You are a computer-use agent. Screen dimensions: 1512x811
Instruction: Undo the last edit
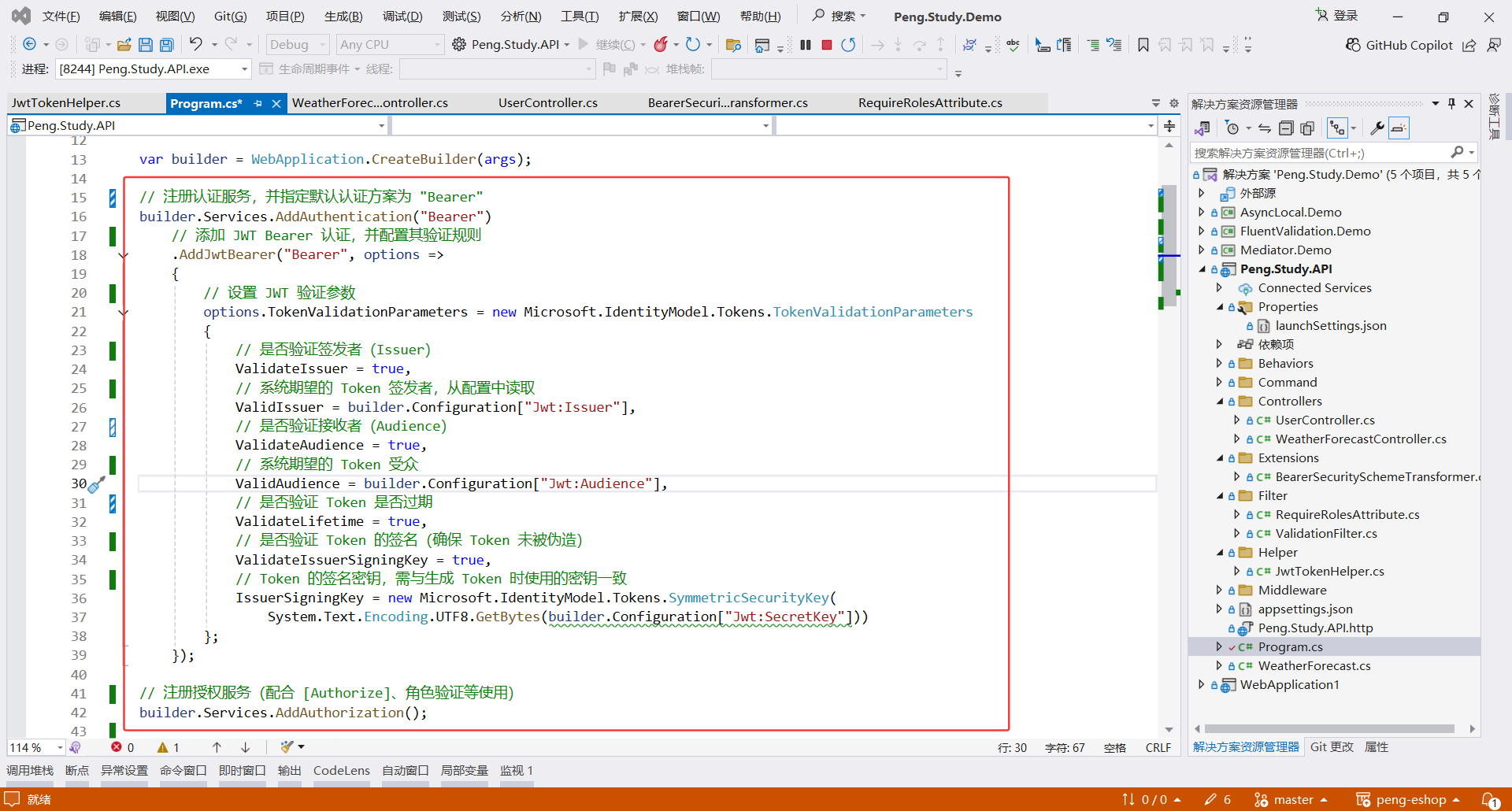[x=196, y=44]
